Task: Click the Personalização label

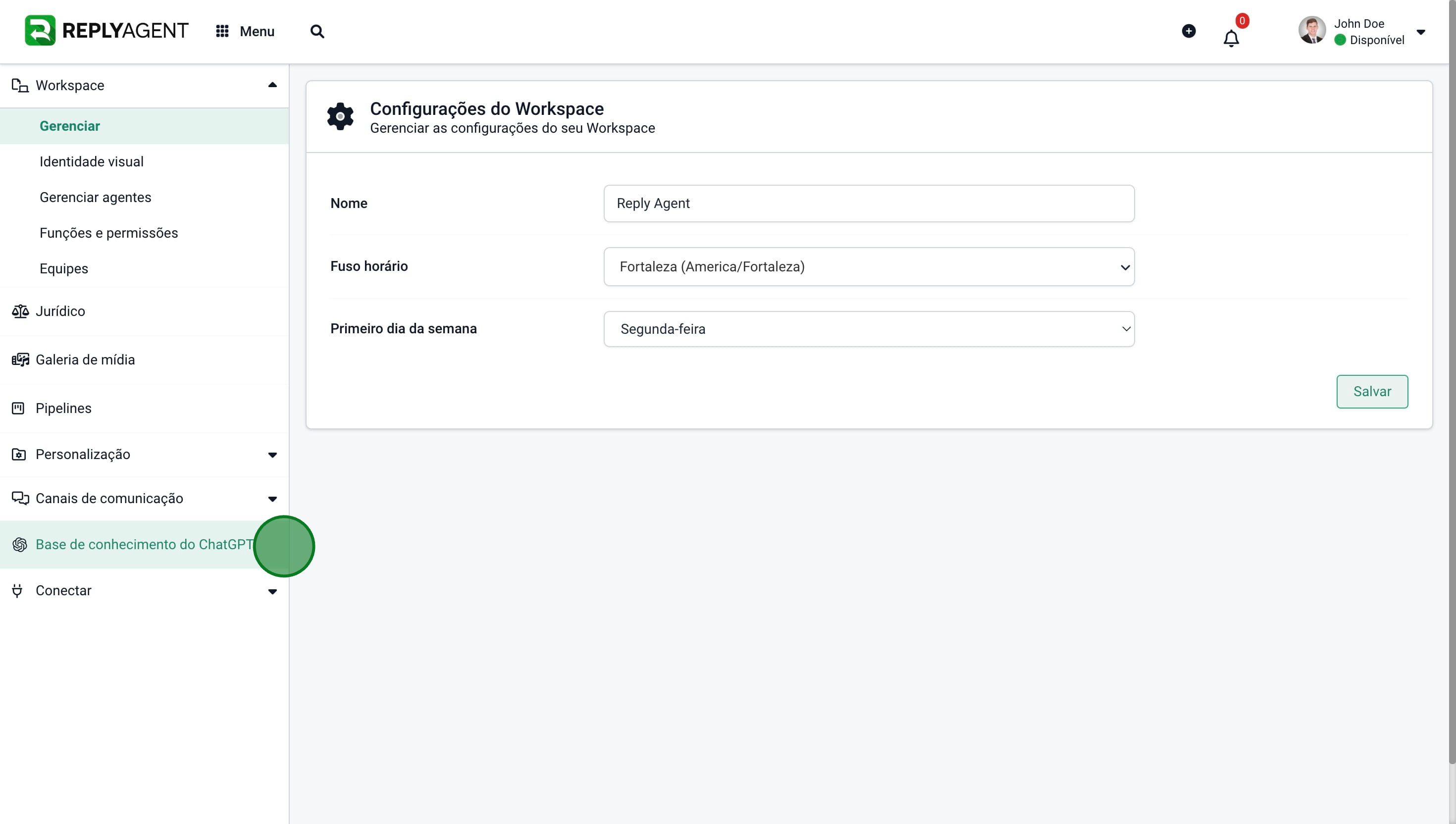Action: click(83, 455)
